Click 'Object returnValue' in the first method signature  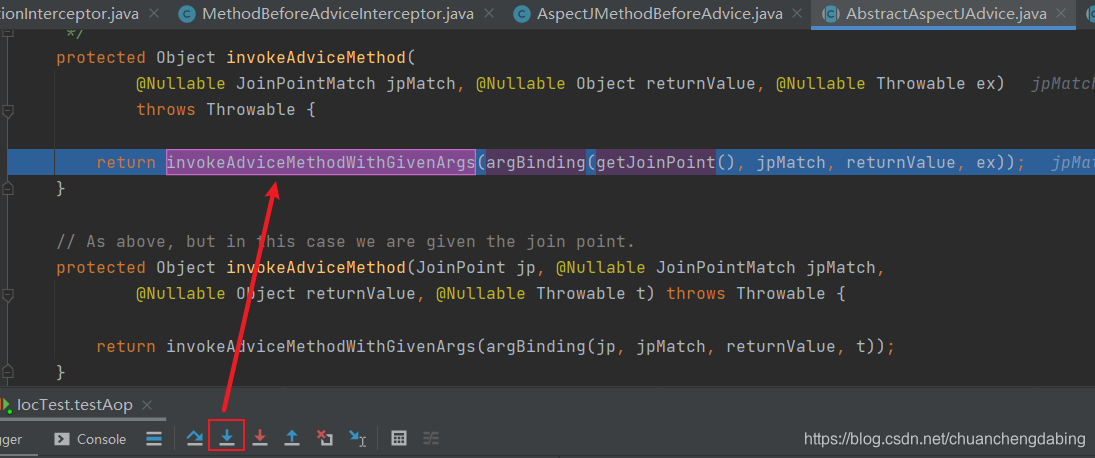(666, 84)
